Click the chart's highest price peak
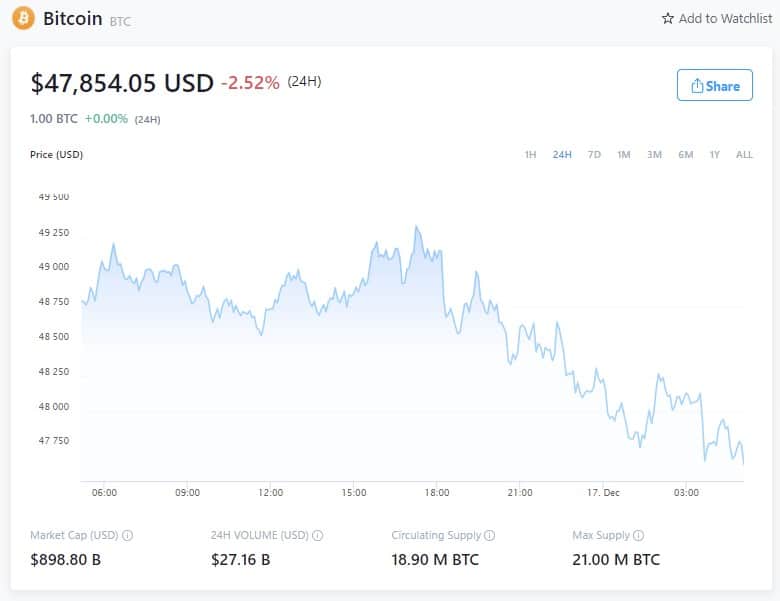Image resolution: width=780 pixels, height=601 pixels. (x=416, y=227)
